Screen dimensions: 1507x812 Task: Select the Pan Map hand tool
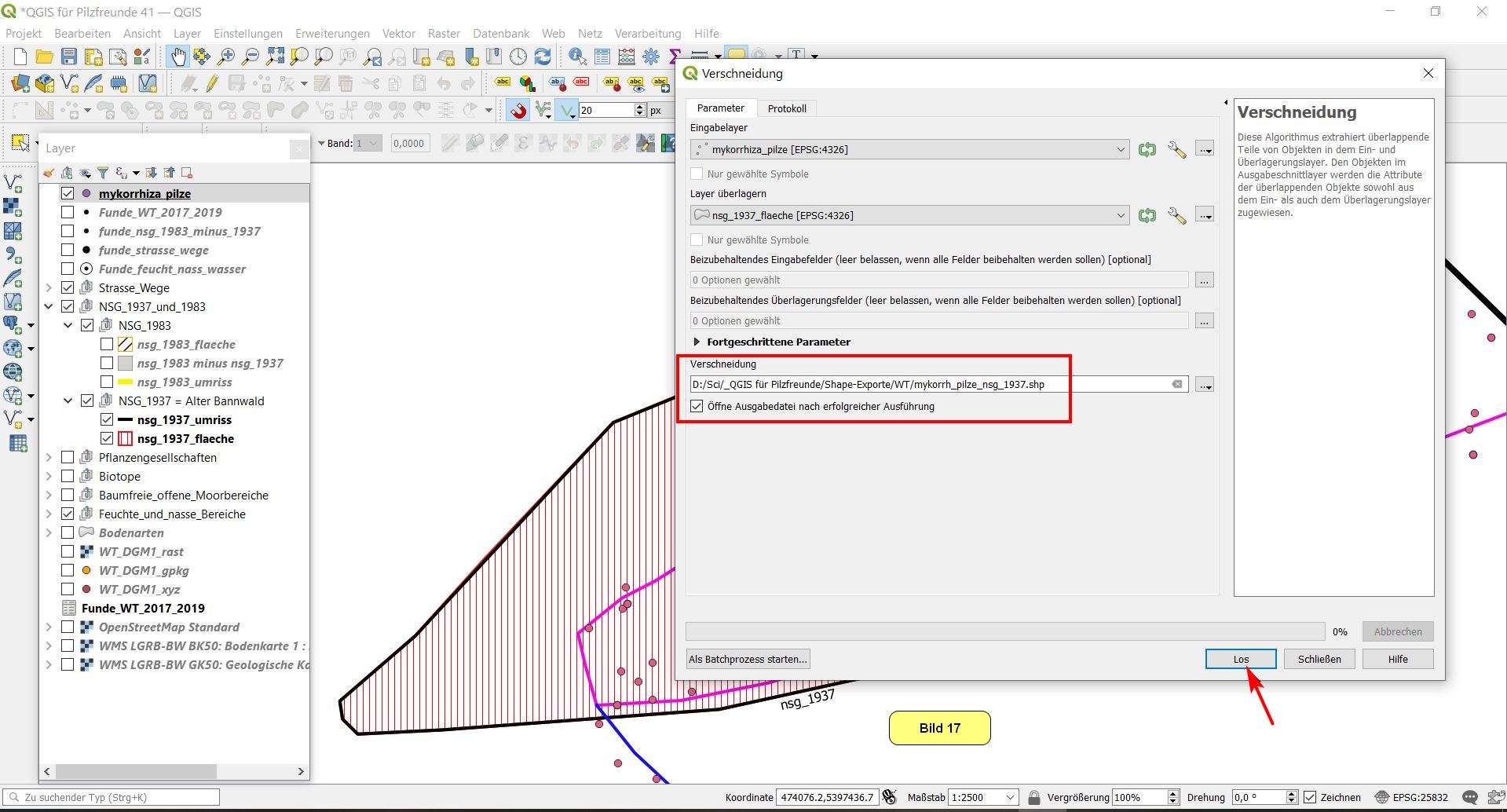tap(178, 57)
